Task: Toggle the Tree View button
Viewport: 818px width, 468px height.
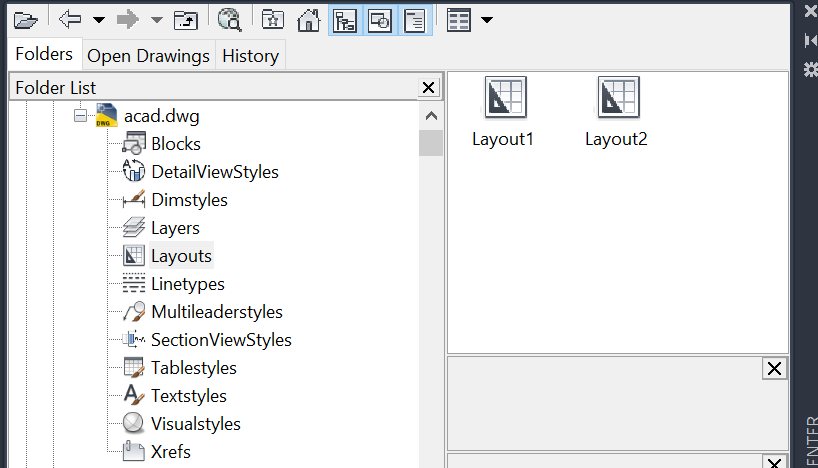Action: click(345, 20)
